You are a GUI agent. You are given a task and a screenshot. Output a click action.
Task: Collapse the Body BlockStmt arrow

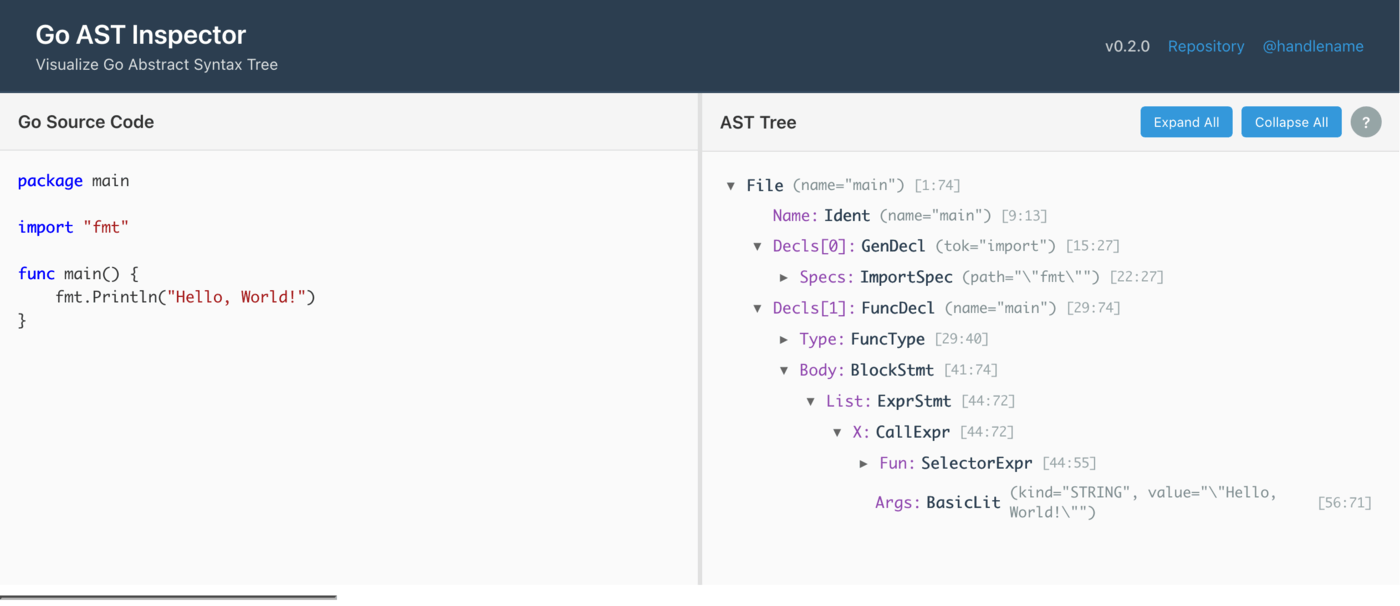[x=784, y=371]
